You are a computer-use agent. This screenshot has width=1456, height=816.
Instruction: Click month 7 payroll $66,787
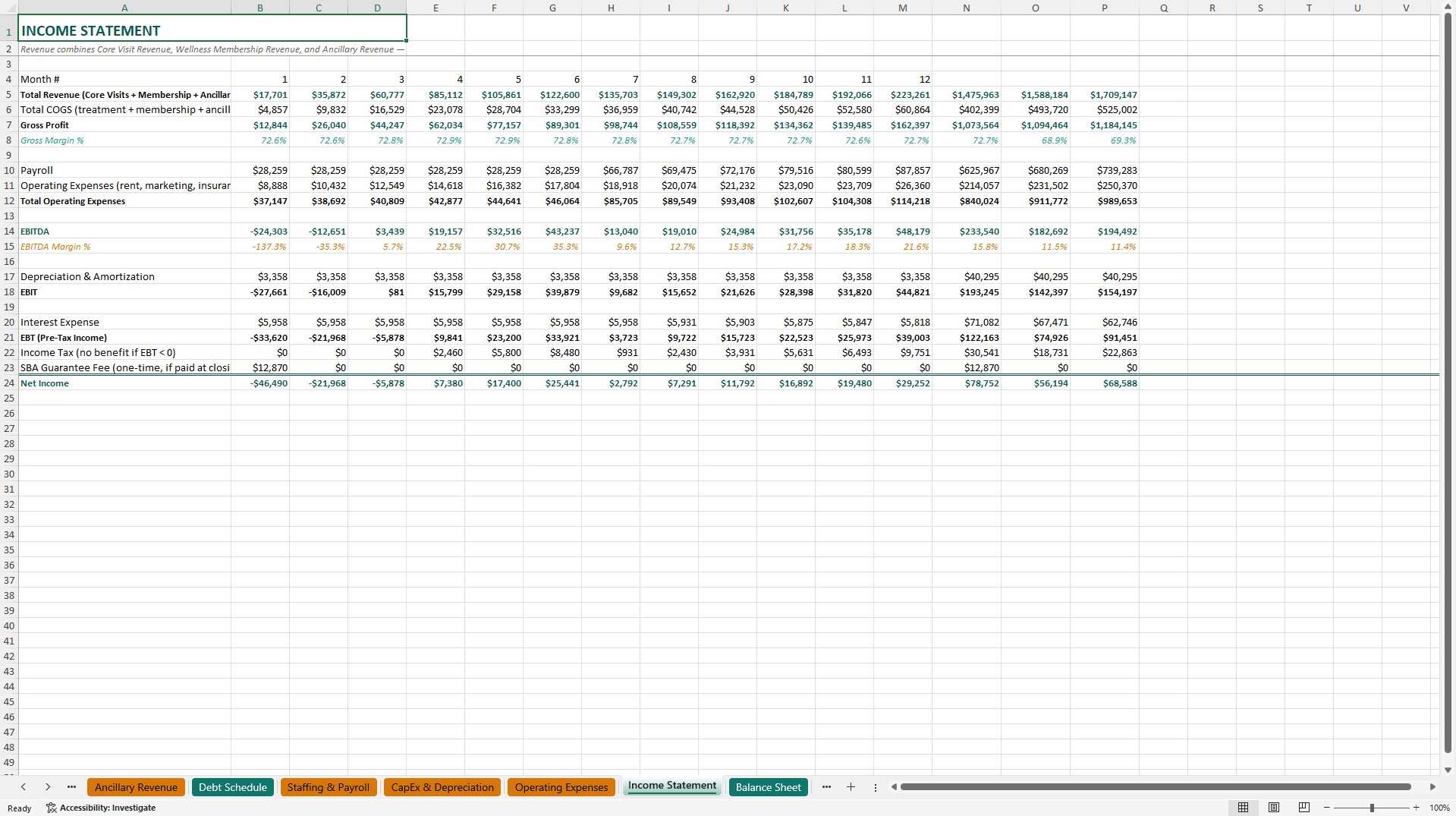click(611, 171)
